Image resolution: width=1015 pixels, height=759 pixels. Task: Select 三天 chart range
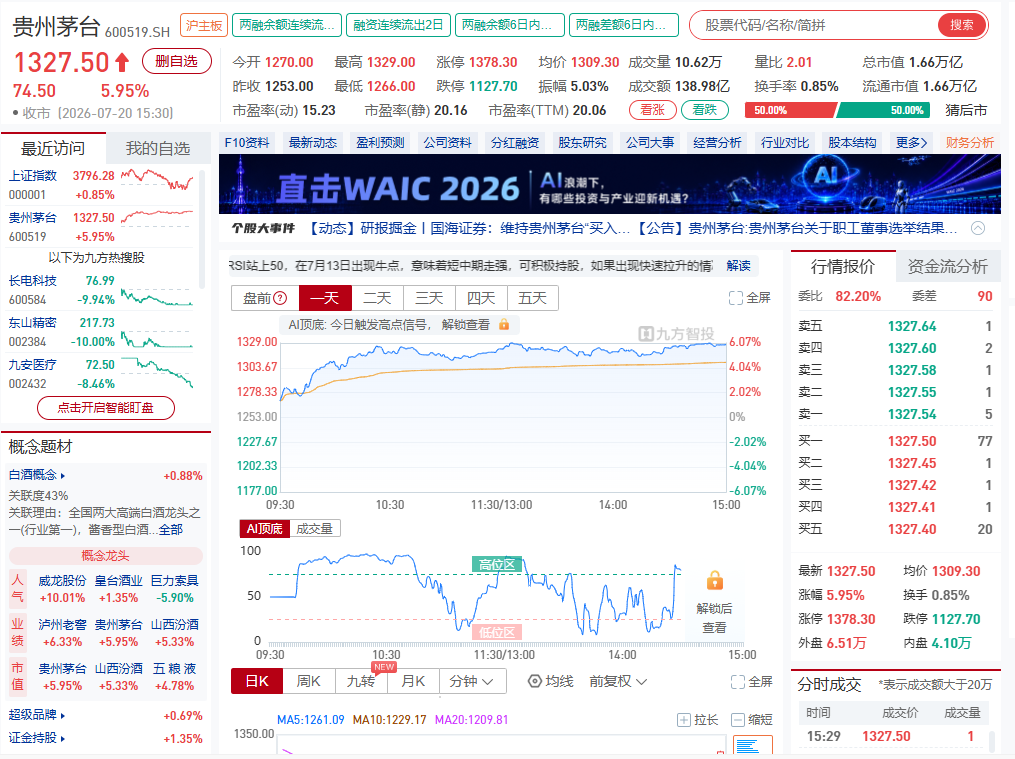point(429,298)
